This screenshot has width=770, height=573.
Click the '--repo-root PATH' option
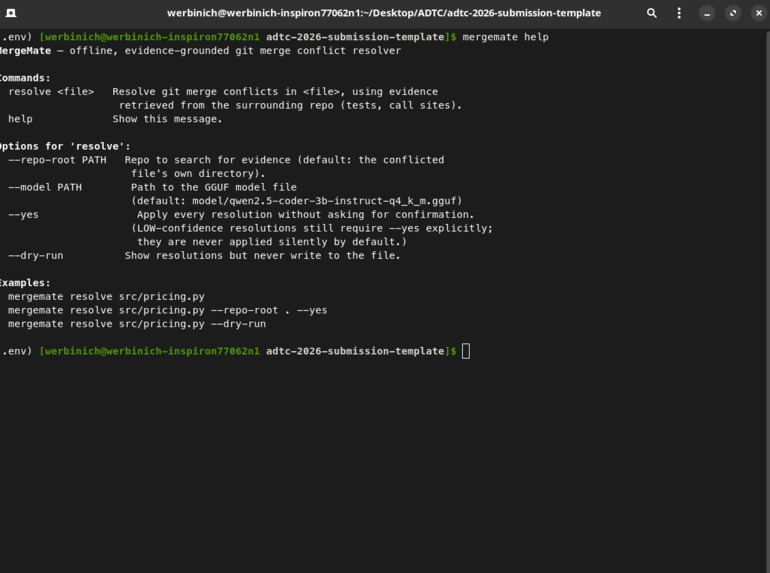click(57, 160)
